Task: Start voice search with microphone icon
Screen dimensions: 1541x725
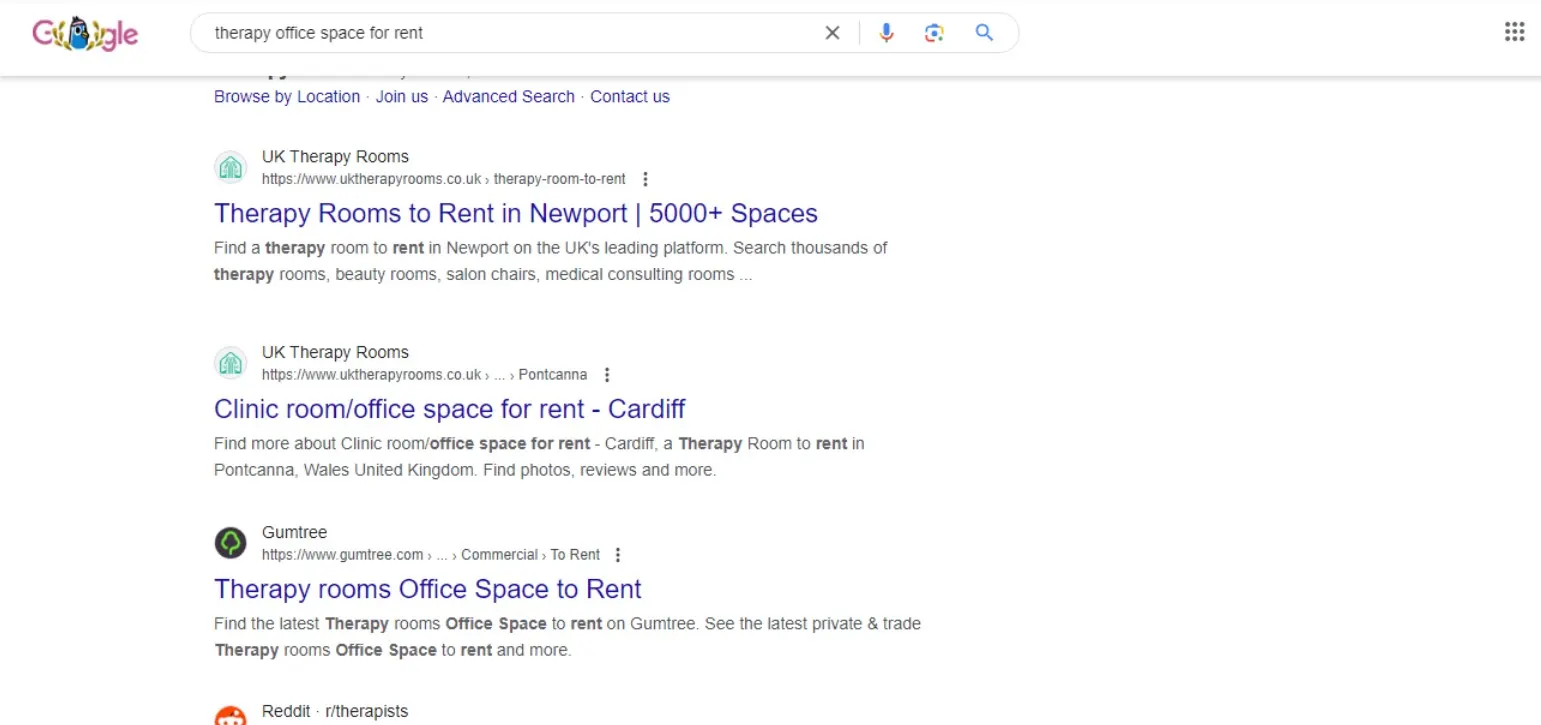Action: (886, 33)
